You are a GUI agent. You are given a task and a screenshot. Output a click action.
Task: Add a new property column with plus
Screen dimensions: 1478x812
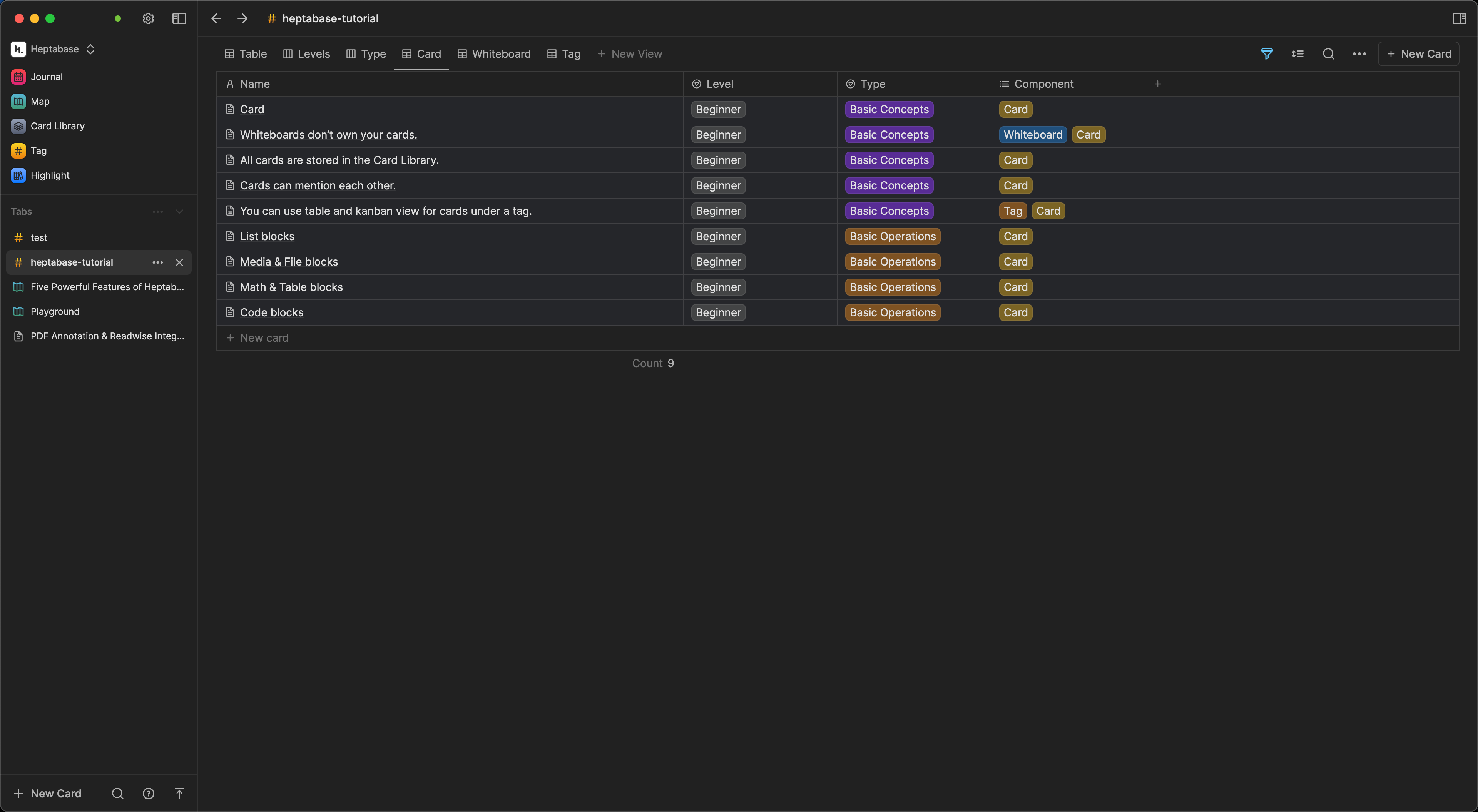[1158, 84]
